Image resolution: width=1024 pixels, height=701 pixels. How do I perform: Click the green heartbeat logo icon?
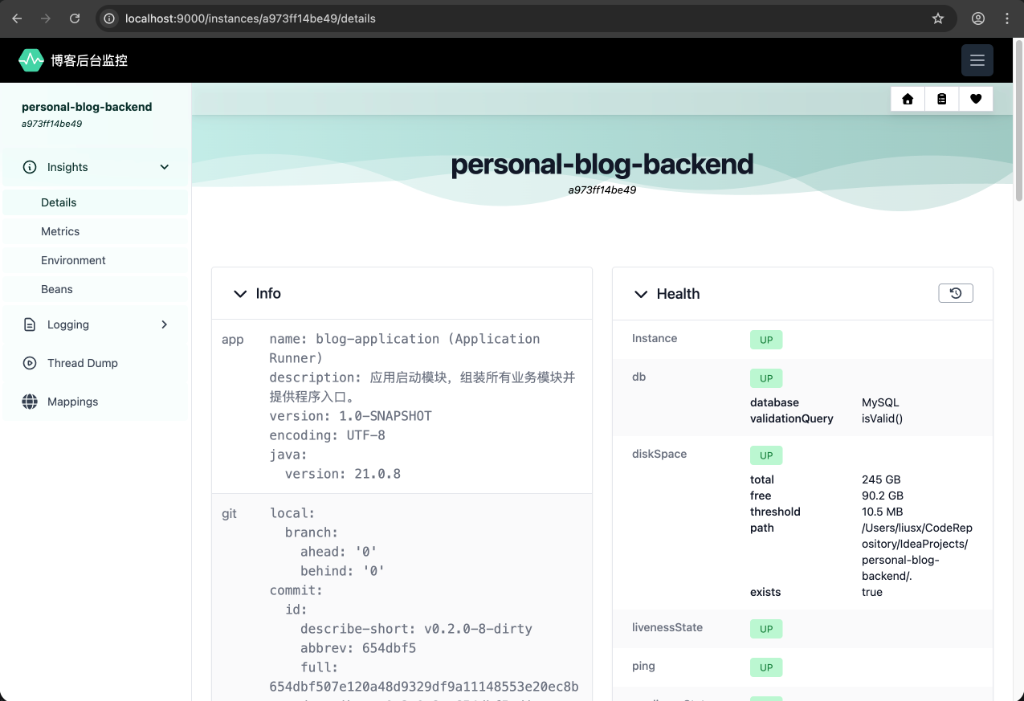coord(31,60)
